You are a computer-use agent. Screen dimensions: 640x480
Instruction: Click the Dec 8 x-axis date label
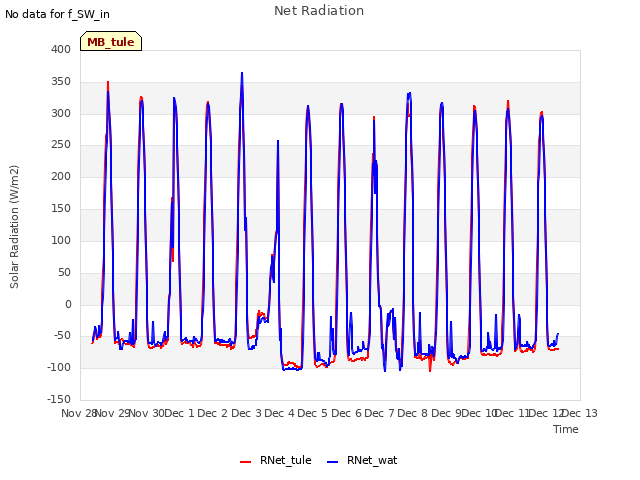[x=413, y=413]
